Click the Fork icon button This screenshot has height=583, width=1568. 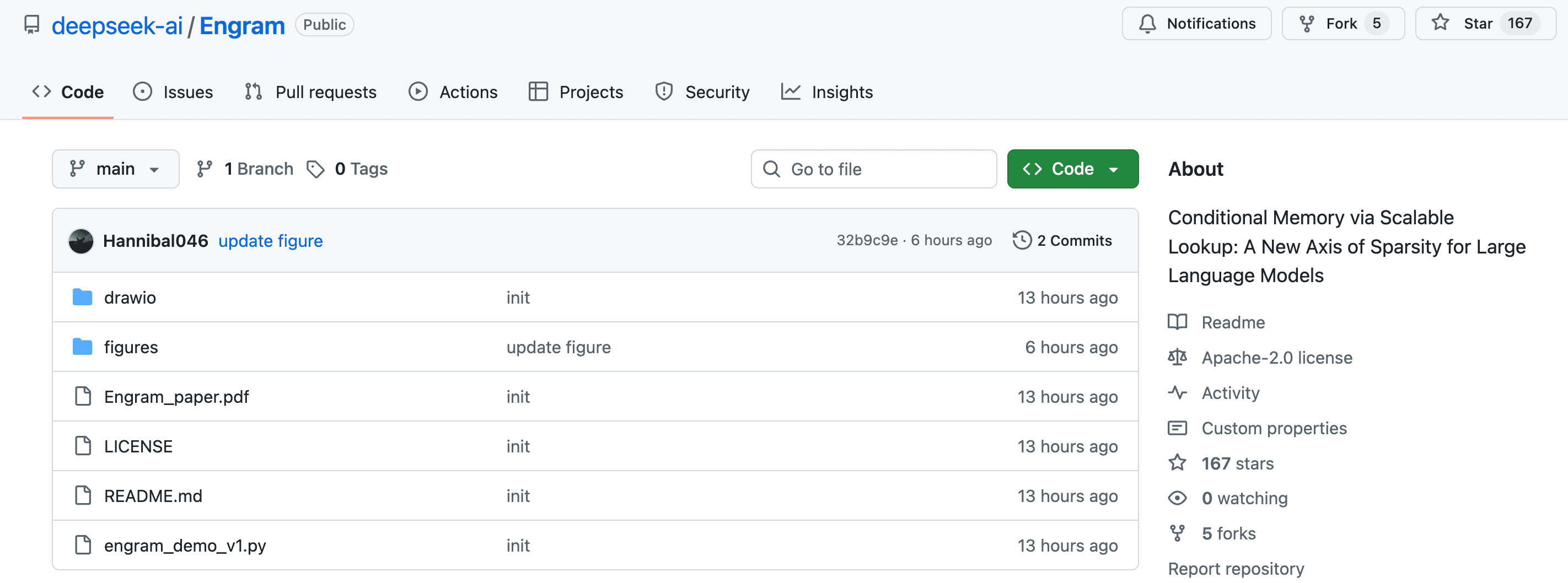coord(1306,24)
